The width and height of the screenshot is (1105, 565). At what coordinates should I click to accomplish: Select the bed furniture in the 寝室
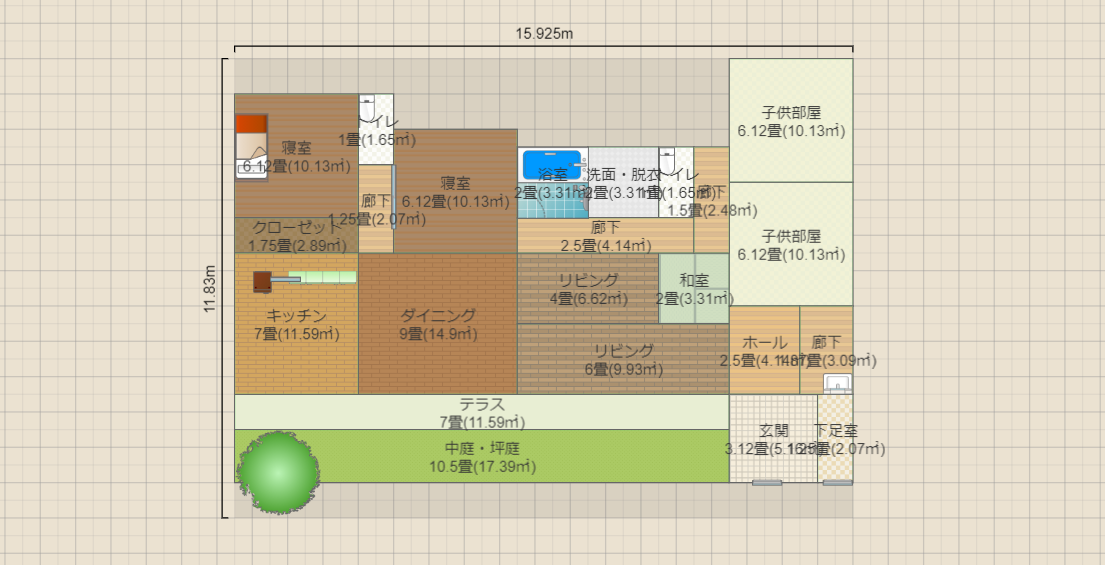click(251, 147)
